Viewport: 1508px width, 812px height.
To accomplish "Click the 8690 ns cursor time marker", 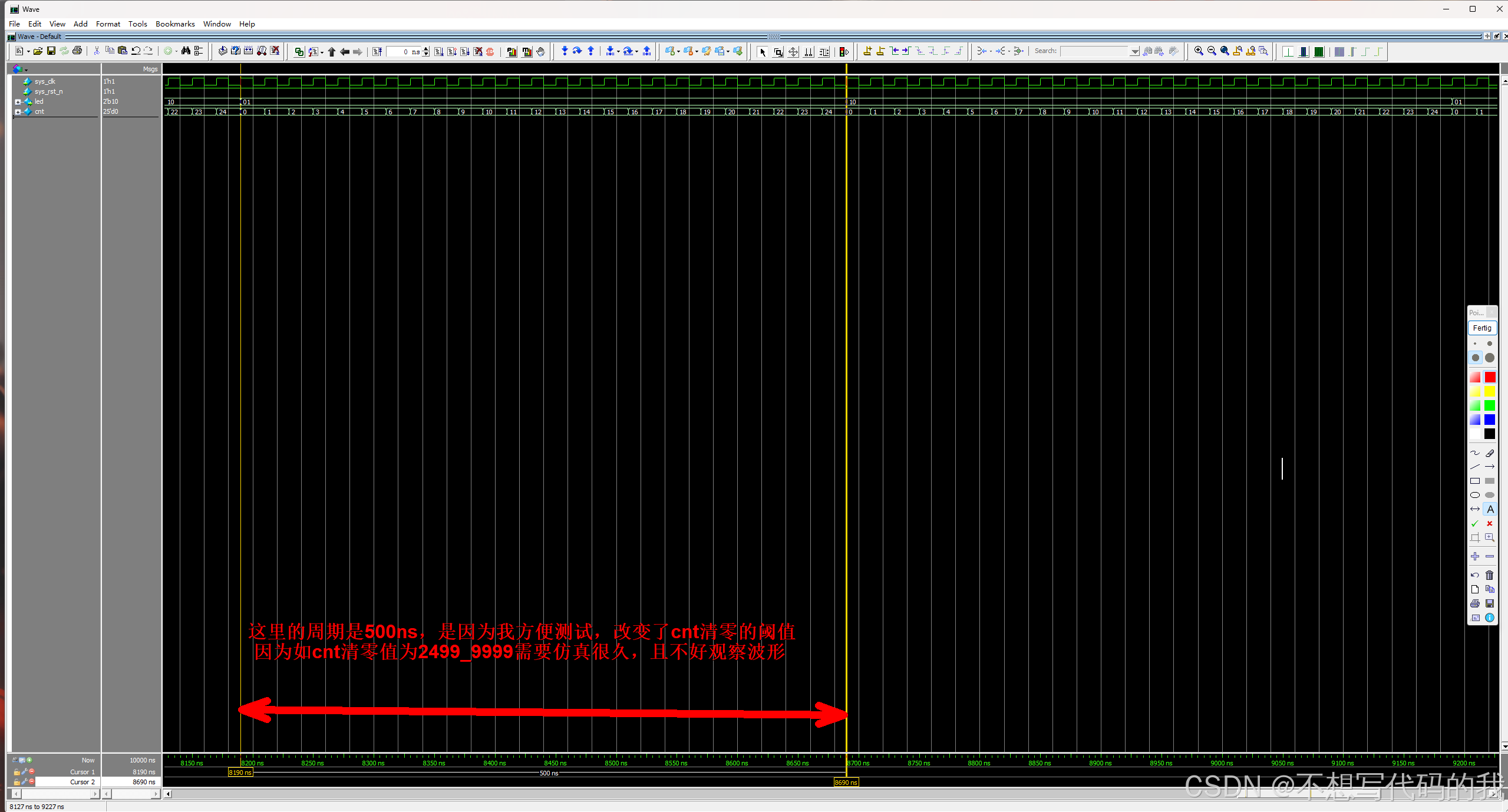I will 846,783.
